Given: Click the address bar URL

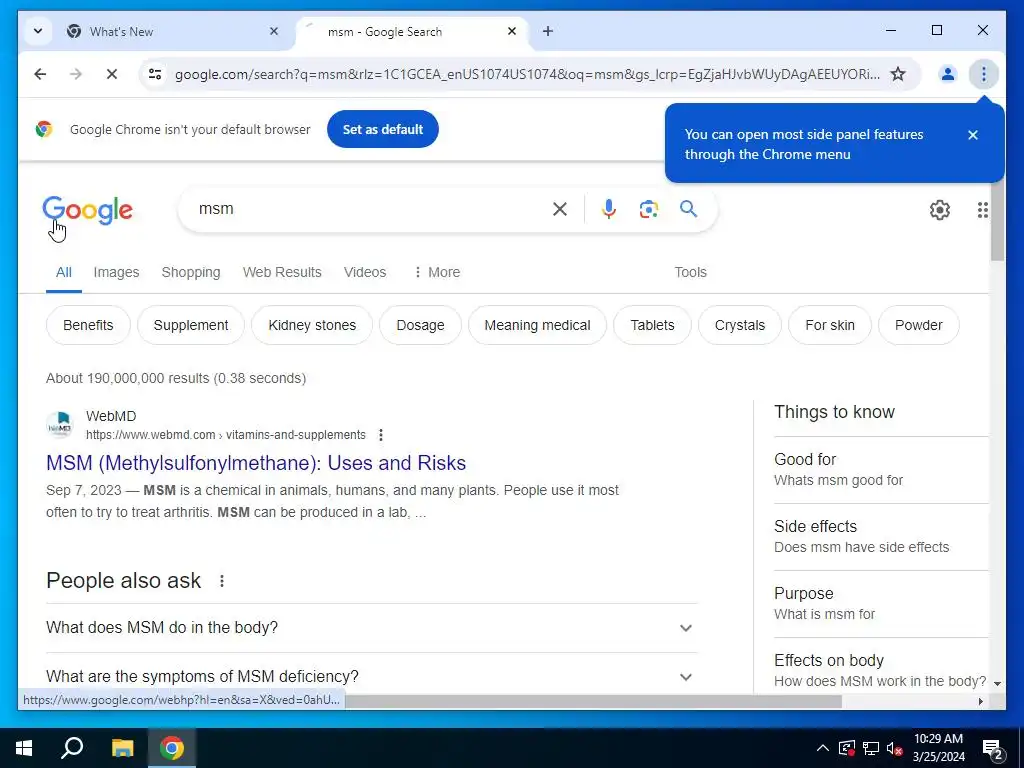Looking at the screenshot, I should 526,74.
